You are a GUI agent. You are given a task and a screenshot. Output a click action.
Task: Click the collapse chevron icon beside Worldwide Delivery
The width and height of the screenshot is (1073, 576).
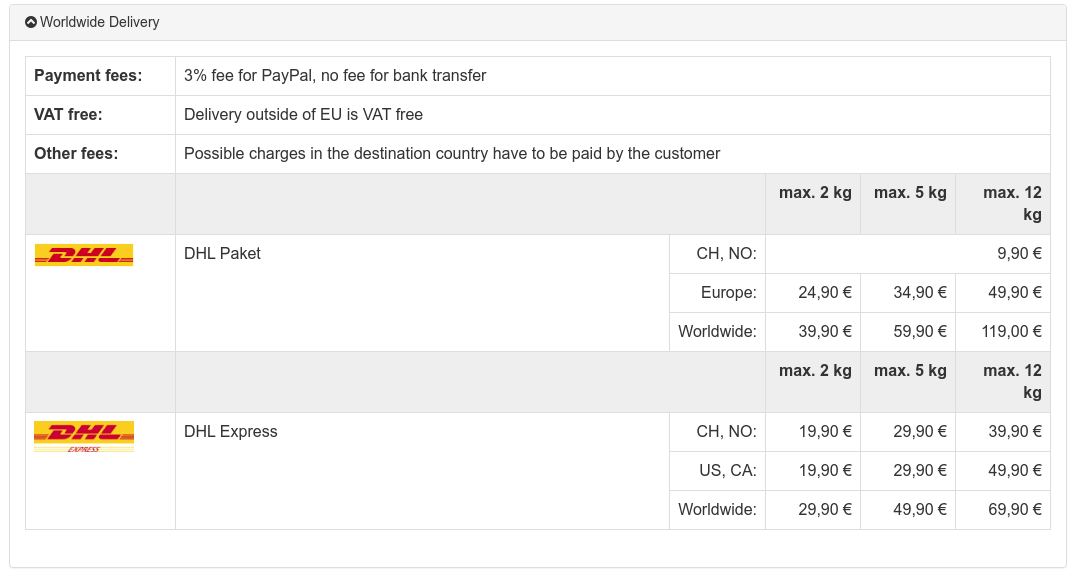[x=31, y=22]
